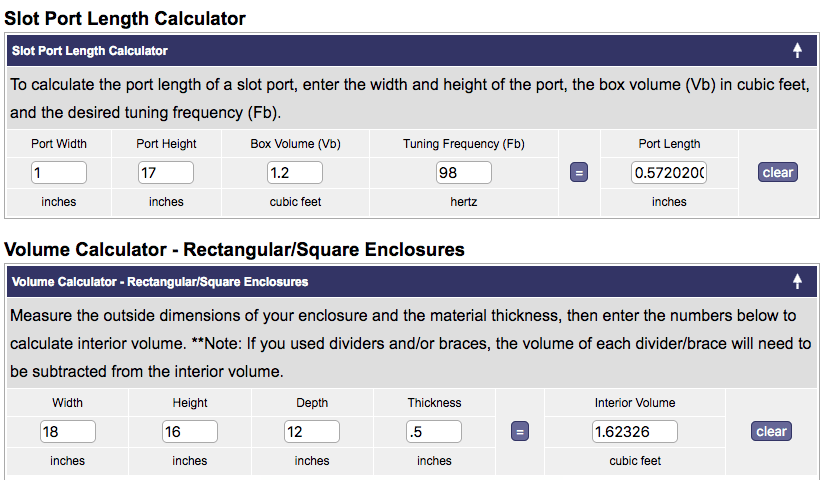Image resolution: width=827 pixels, height=480 pixels.
Task: Focus the Box Volume (Vb) field
Action: tap(294, 173)
